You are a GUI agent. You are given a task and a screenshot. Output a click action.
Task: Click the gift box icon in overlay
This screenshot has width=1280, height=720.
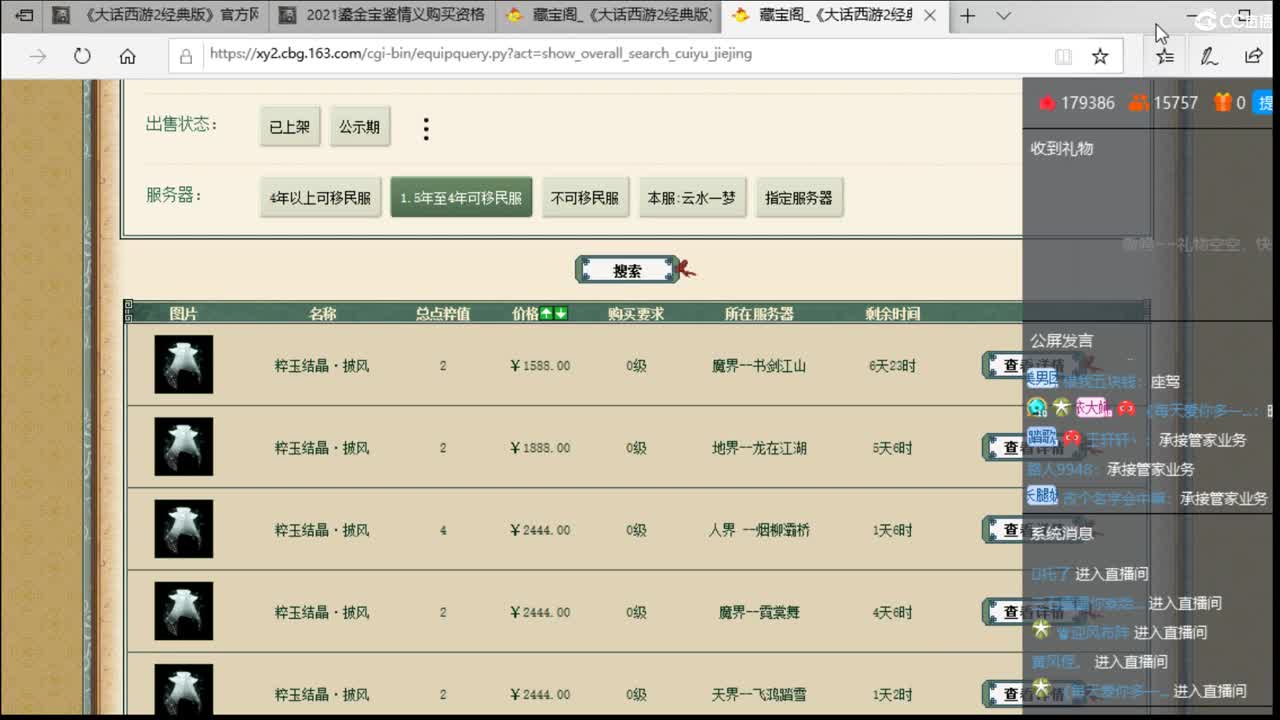pyautogui.click(x=1222, y=102)
